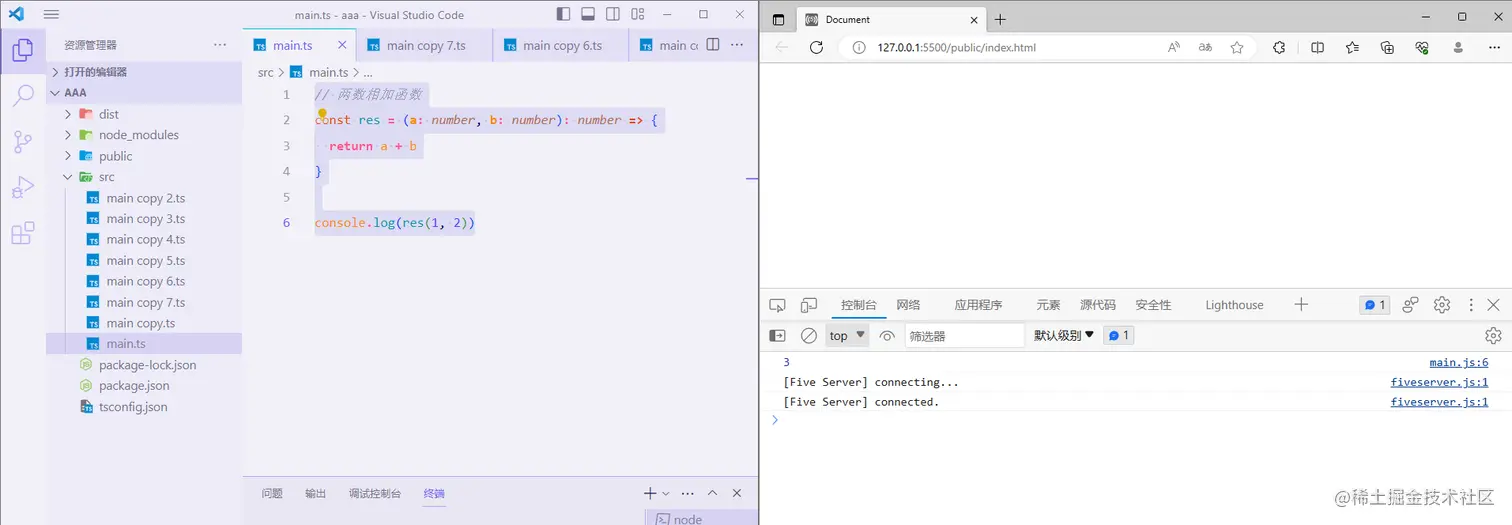Toggle DevTools inspect element picker
Image resolution: width=1512 pixels, height=525 pixels.
pos(777,305)
